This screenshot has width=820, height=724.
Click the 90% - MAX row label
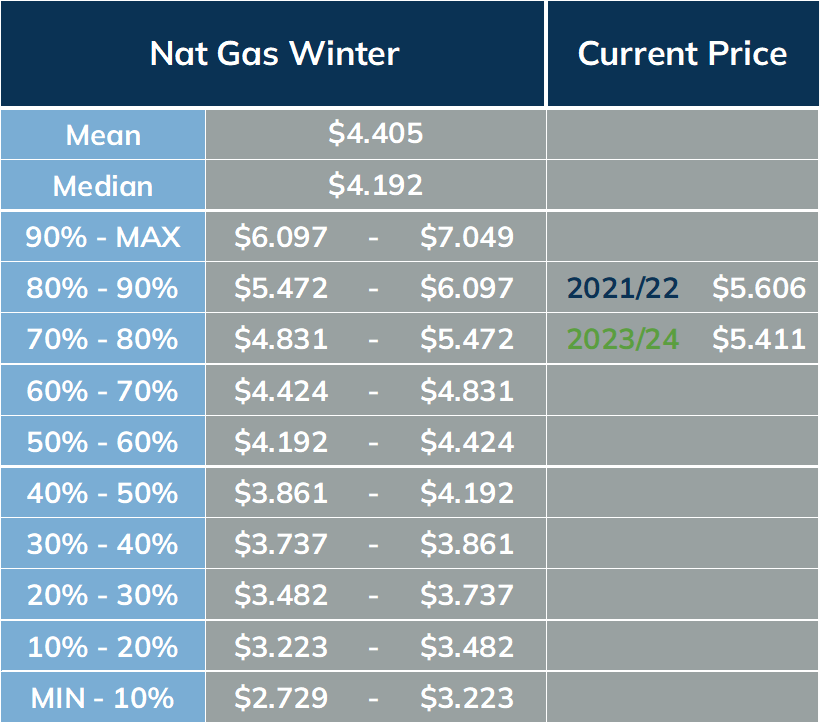tap(103, 237)
